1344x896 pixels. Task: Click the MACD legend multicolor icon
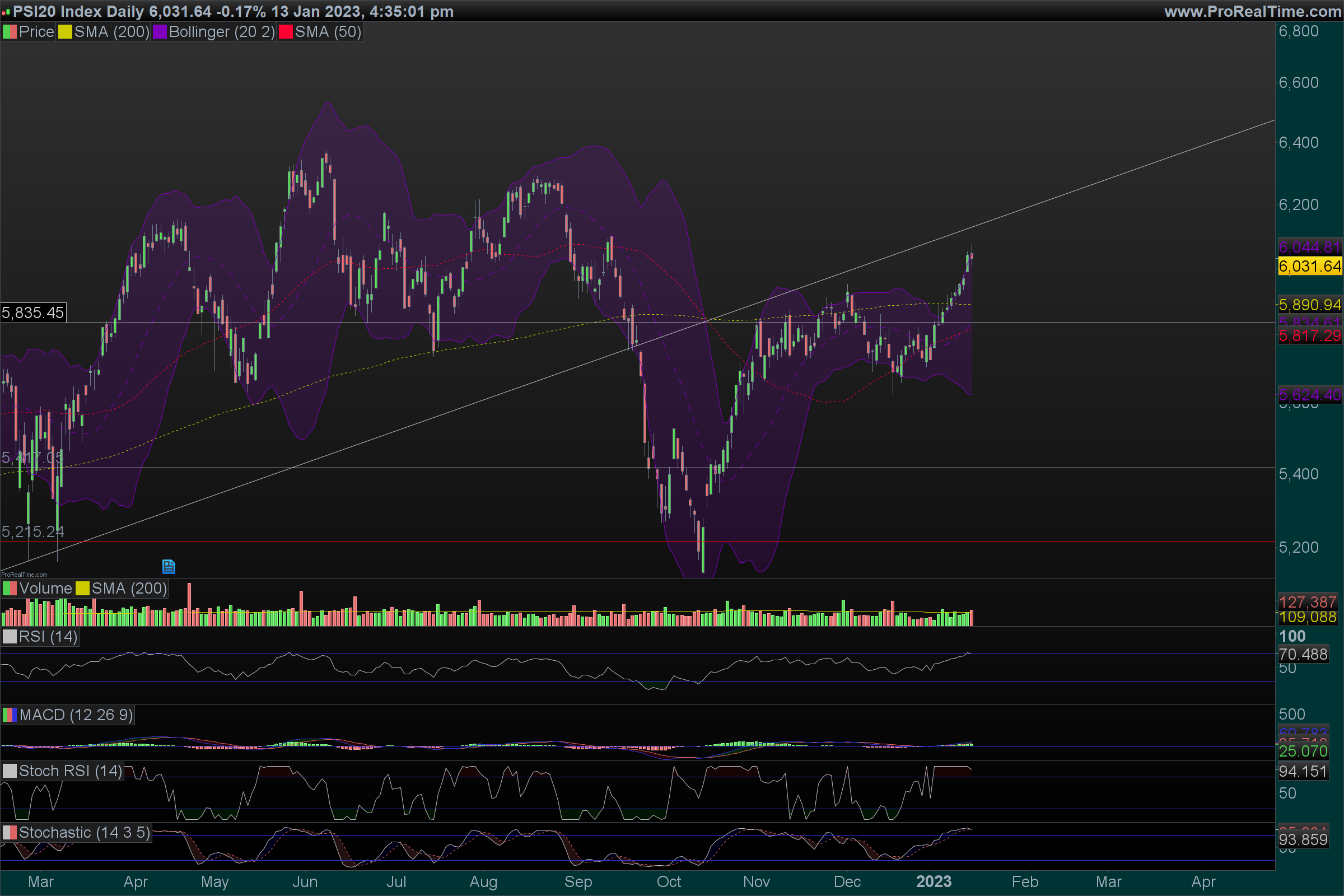(x=10, y=715)
